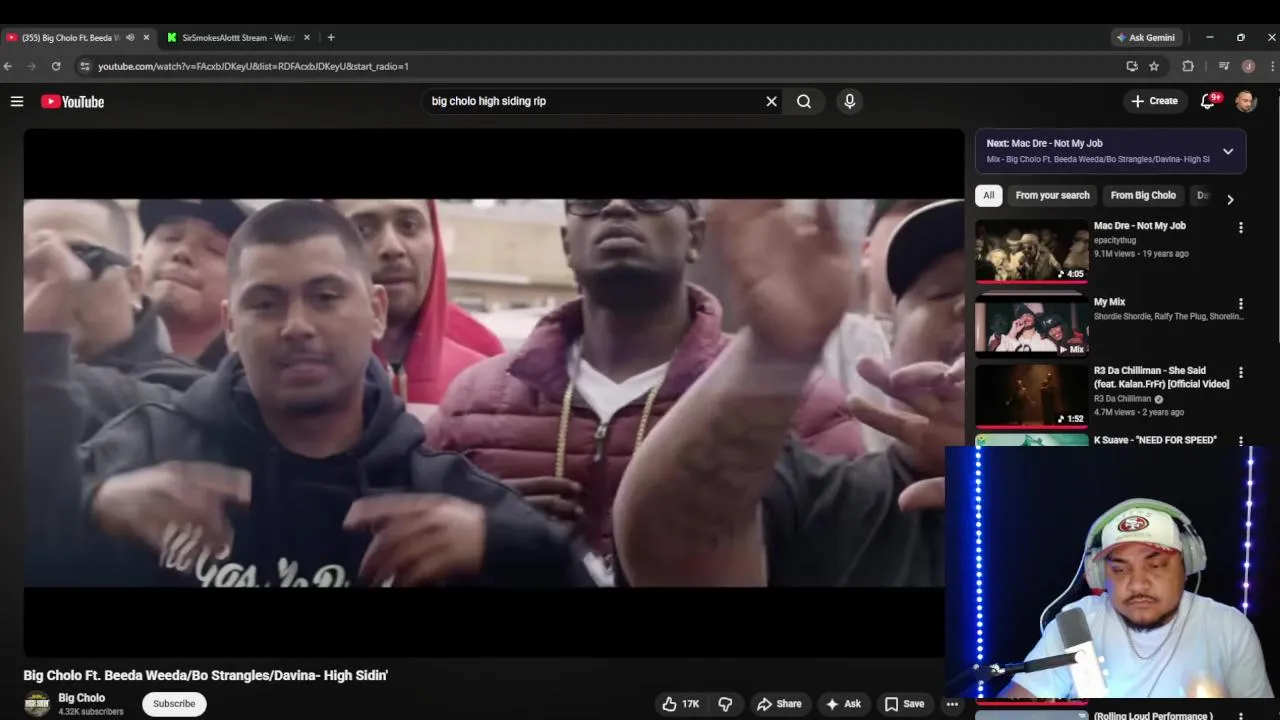Open the media control icon in toolbar
This screenshot has width=1280, height=720.
tap(1224, 66)
